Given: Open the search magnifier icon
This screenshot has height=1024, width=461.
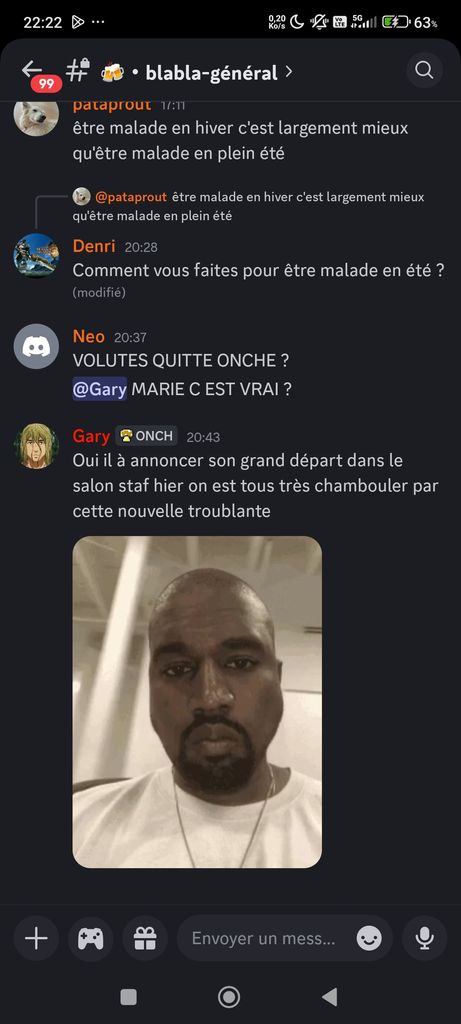Looking at the screenshot, I should click(424, 71).
